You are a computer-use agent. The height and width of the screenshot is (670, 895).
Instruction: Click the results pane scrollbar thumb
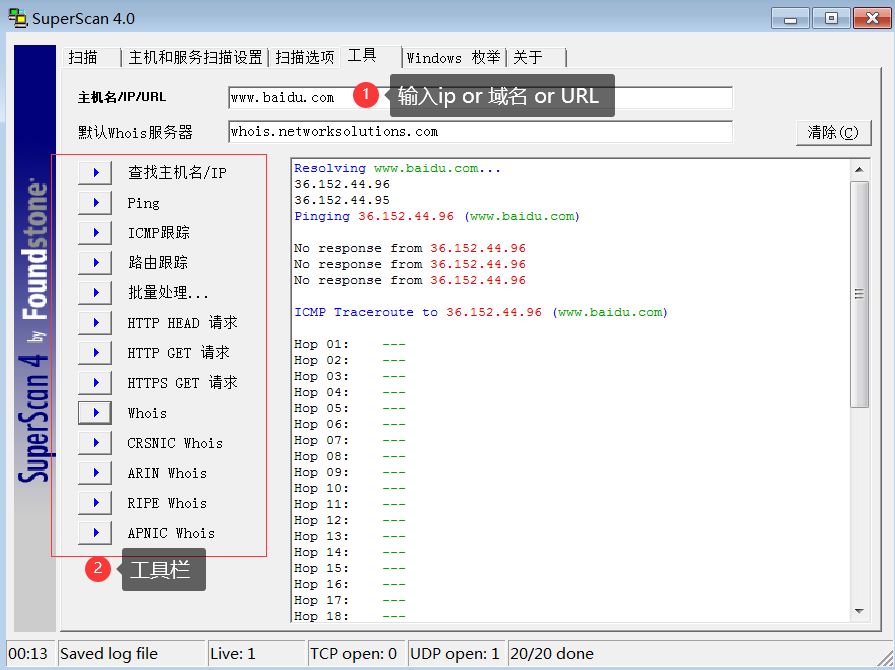859,294
